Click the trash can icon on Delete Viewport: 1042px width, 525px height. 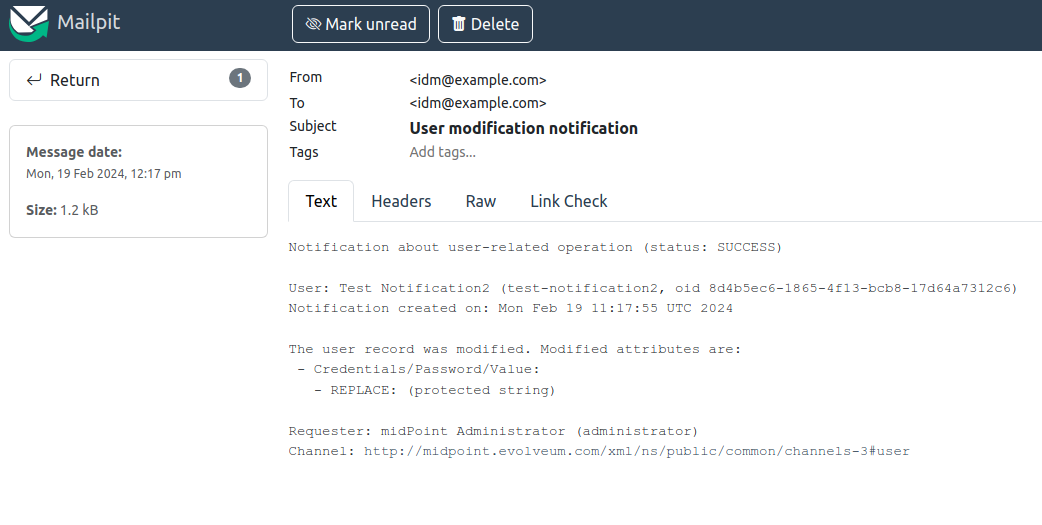pyautogui.click(x=459, y=24)
